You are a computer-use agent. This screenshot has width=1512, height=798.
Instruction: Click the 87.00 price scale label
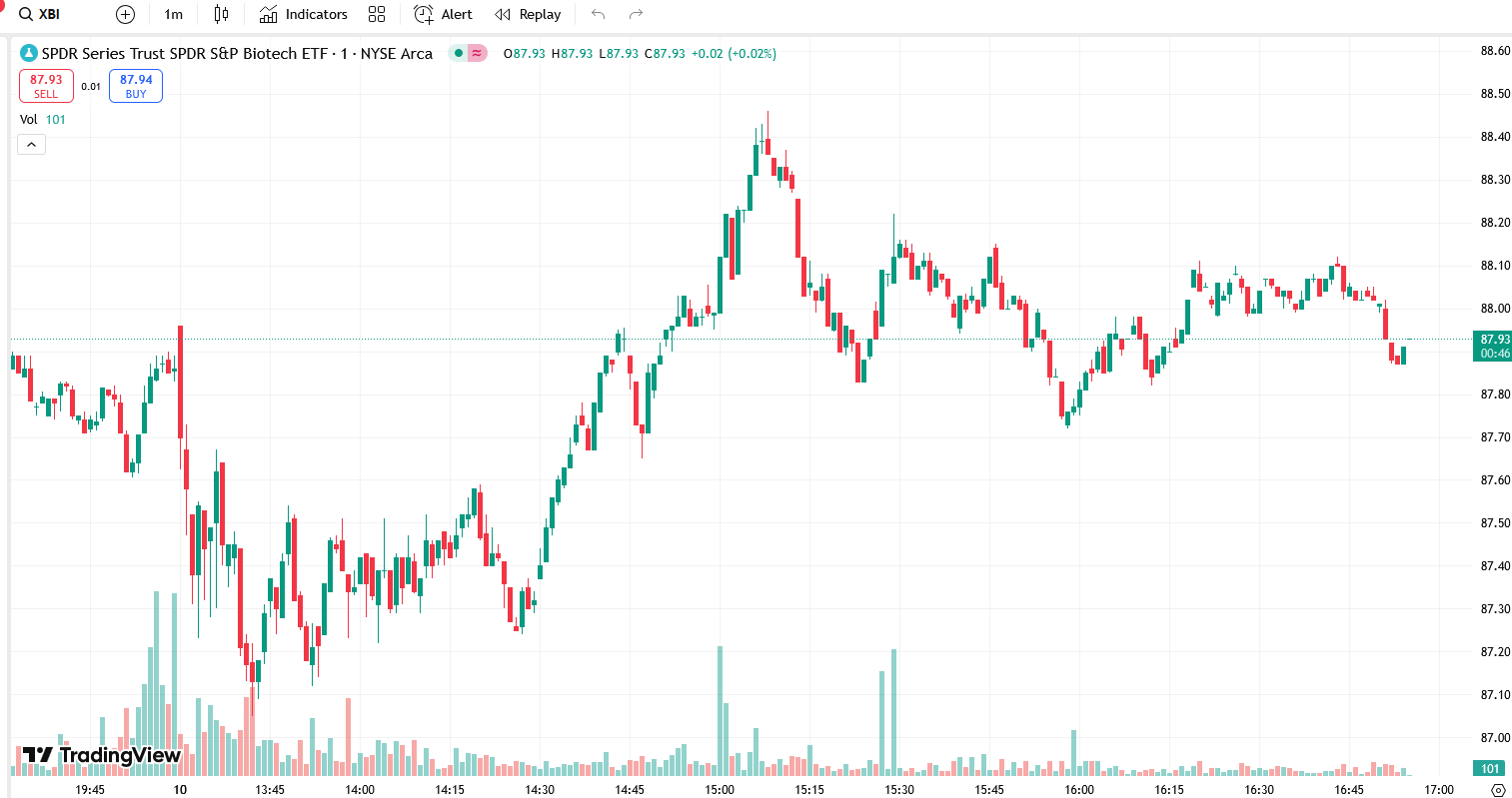click(x=1495, y=738)
